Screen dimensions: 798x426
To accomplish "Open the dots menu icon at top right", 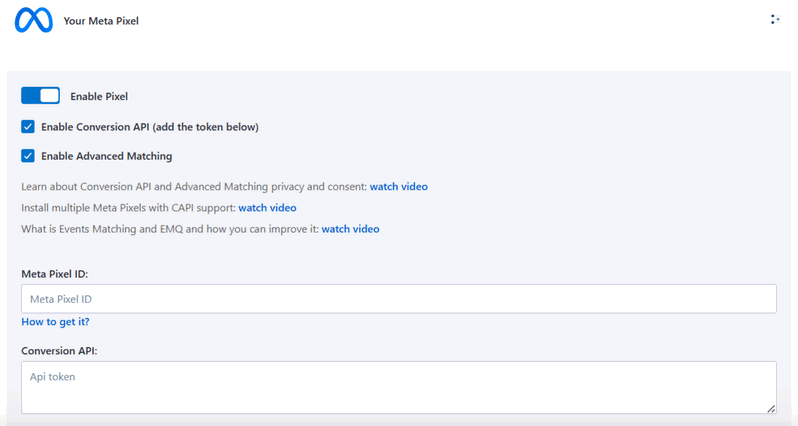I will 775,19.
